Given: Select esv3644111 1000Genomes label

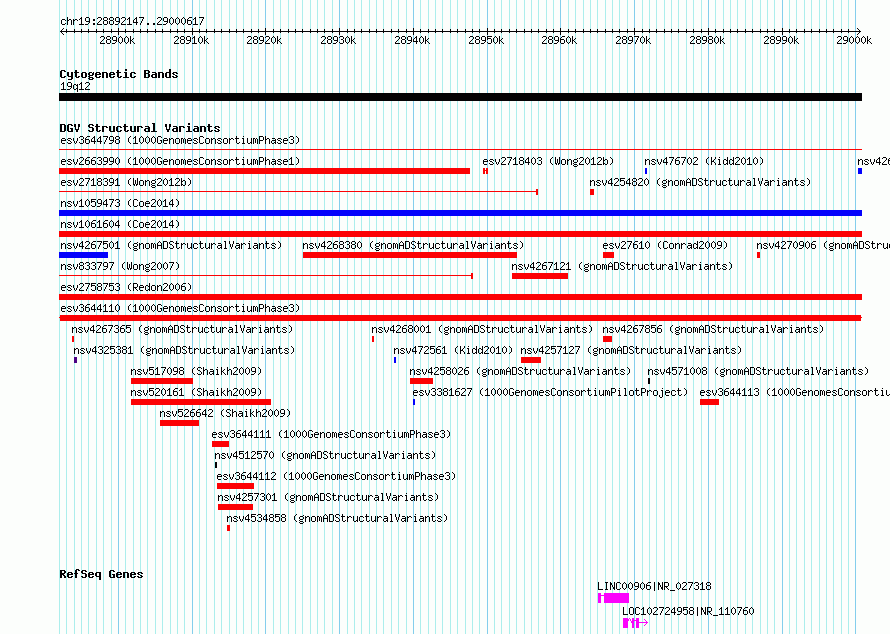Looking at the screenshot, I should pyautogui.click(x=331, y=434).
